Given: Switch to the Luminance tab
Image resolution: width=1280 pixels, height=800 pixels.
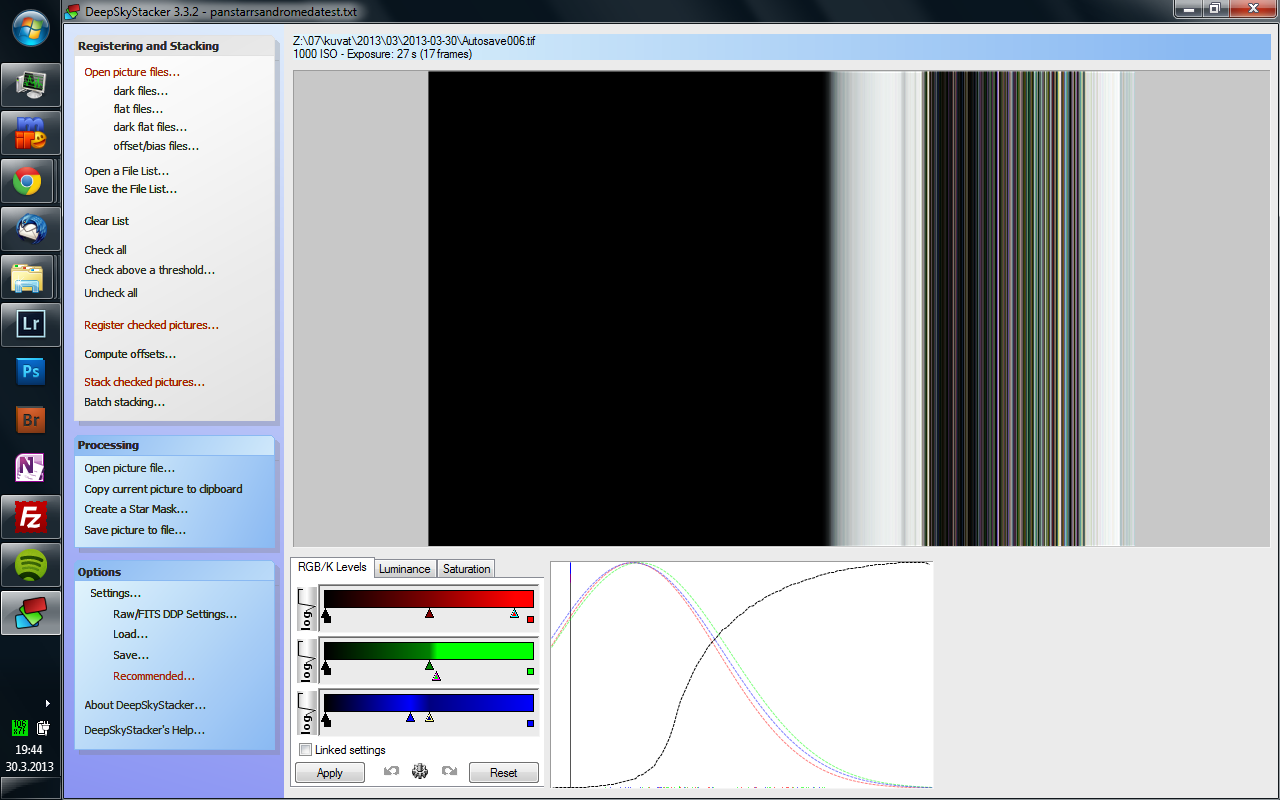Looking at the screenshot, I should coord(405,569).
